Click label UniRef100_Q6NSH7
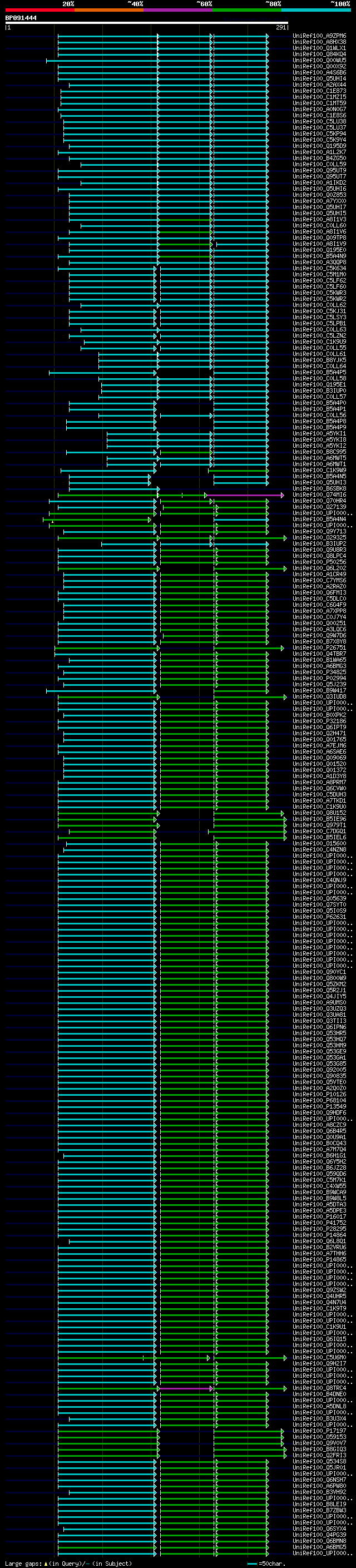356x1568 pixels. (x=319, y=1480)
